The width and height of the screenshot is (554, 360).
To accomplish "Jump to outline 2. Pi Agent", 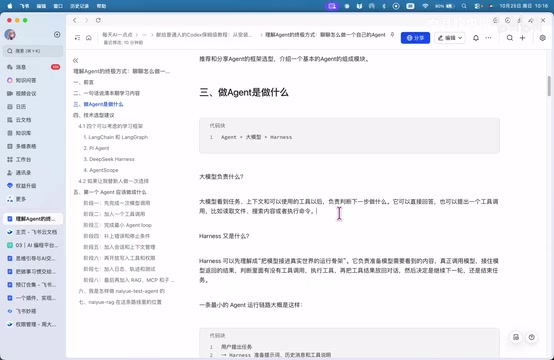I will click(96, 148).
